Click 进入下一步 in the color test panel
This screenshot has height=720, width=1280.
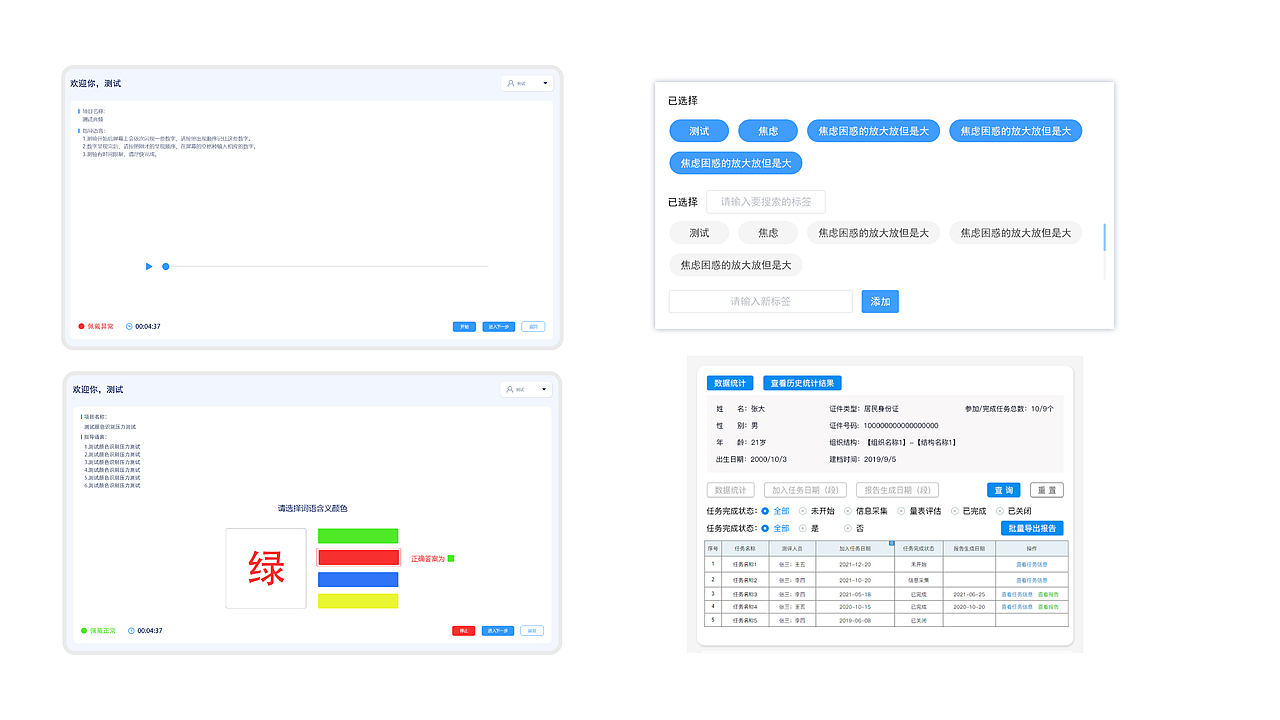(498, 631)
